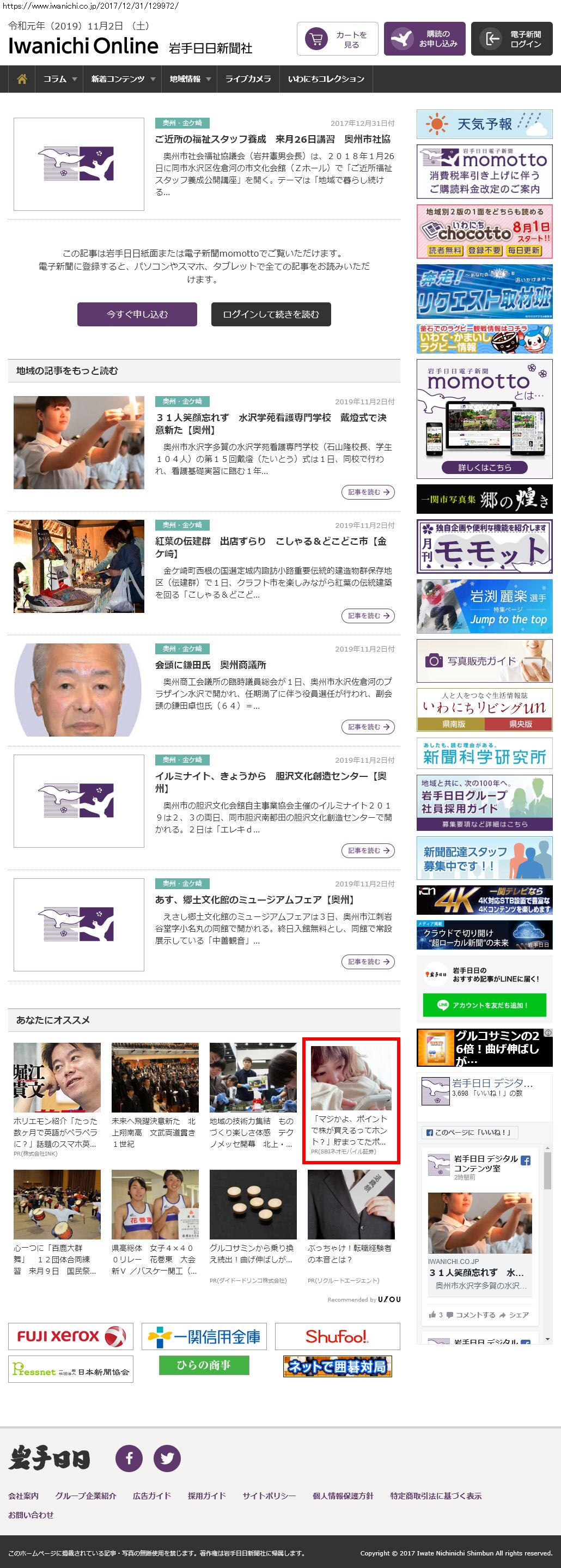Click the LINE add friend button

tap(484, 1005)
